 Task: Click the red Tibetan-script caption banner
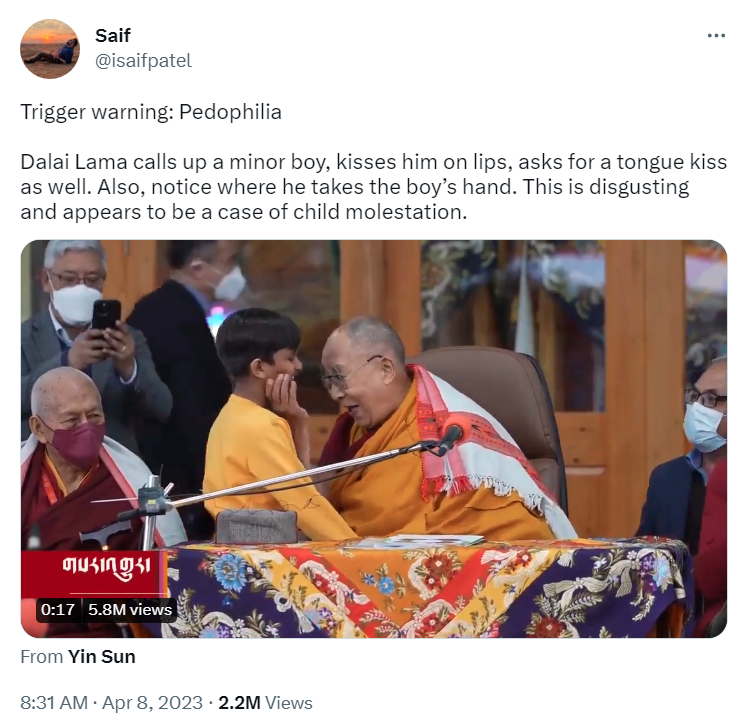pos(94,572)
